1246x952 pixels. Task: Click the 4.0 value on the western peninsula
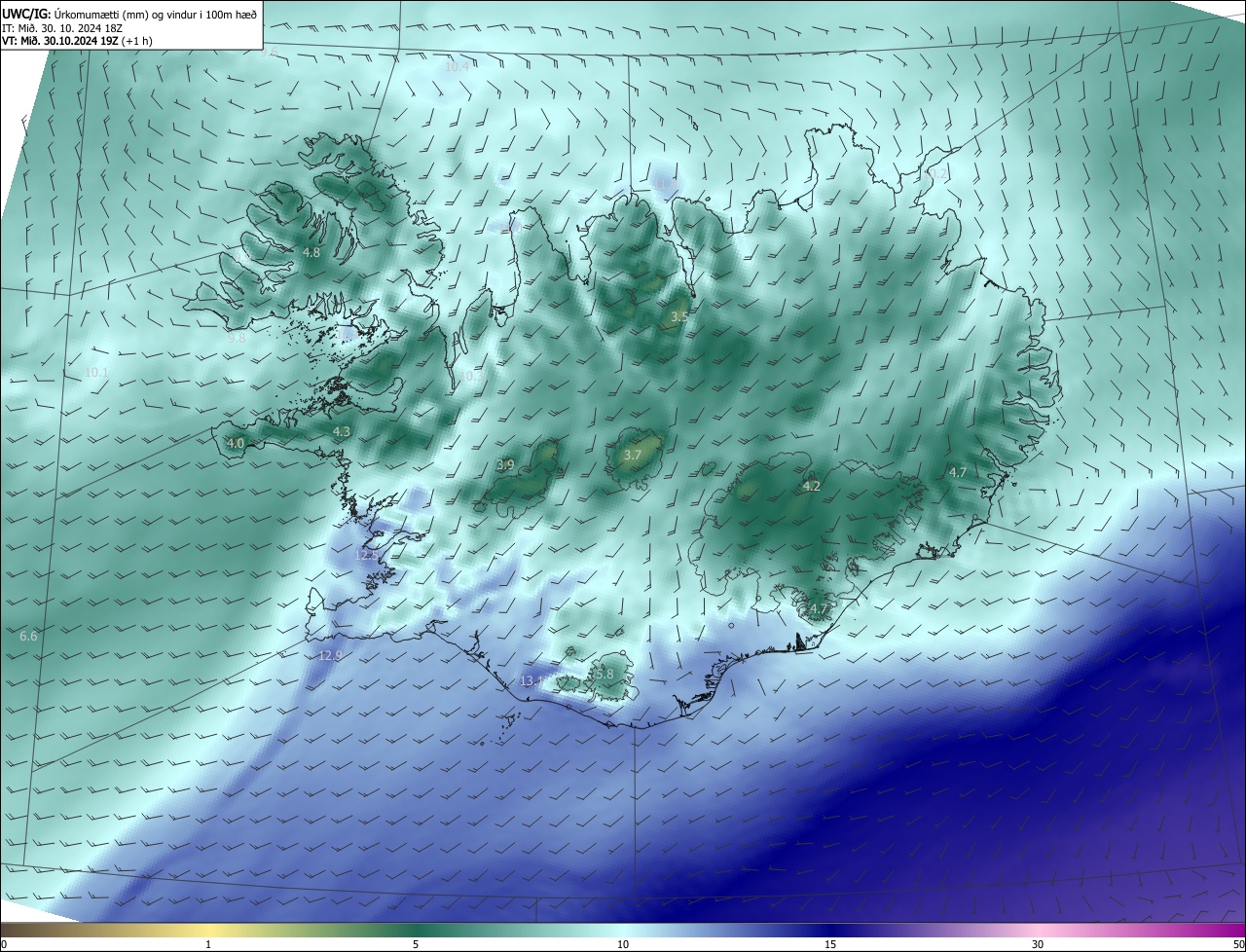coord(236,443)
